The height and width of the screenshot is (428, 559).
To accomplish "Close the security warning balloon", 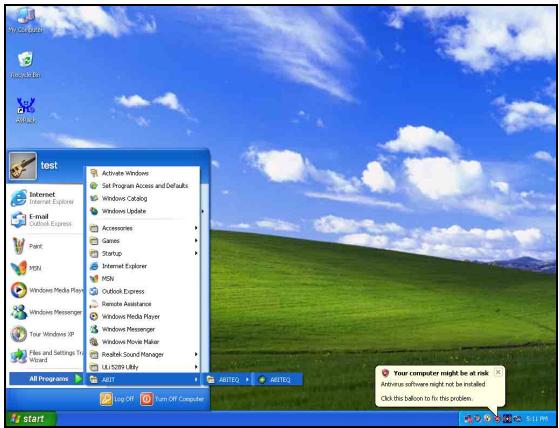I will pyautogui.click(x=498, y=372).
